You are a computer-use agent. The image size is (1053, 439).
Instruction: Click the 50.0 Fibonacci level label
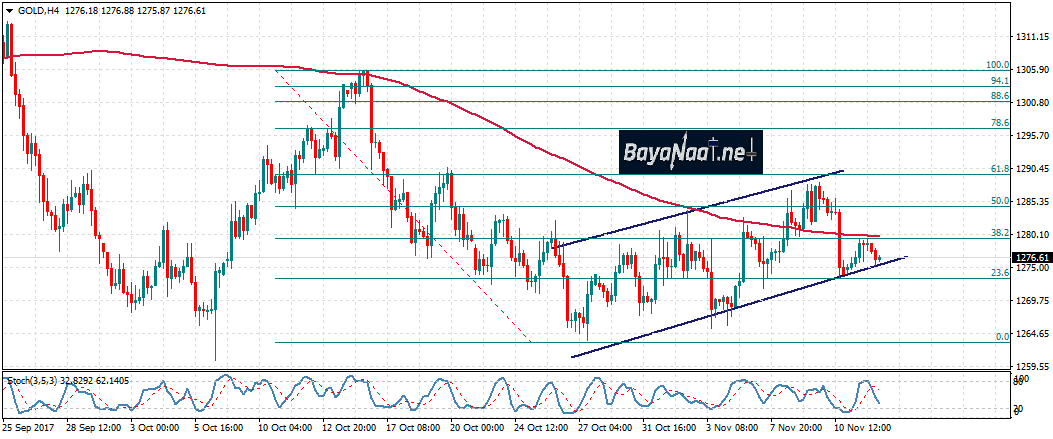tap(999, 201)
